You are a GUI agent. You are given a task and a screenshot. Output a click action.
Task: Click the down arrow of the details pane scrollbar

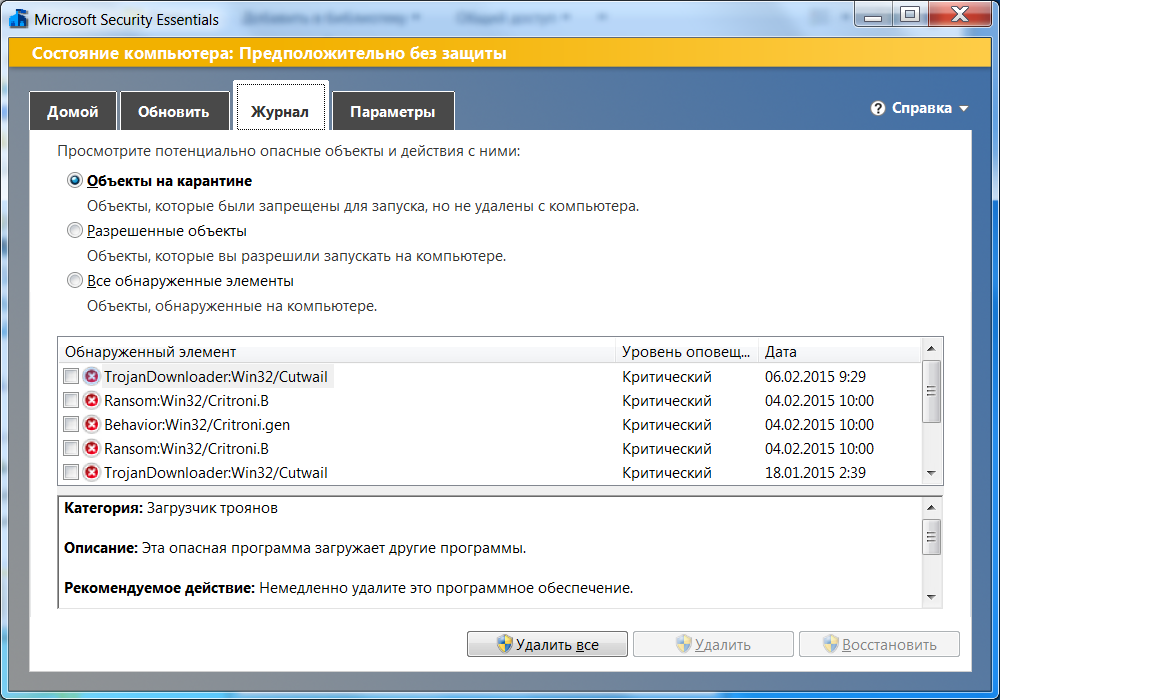point(931,597)
